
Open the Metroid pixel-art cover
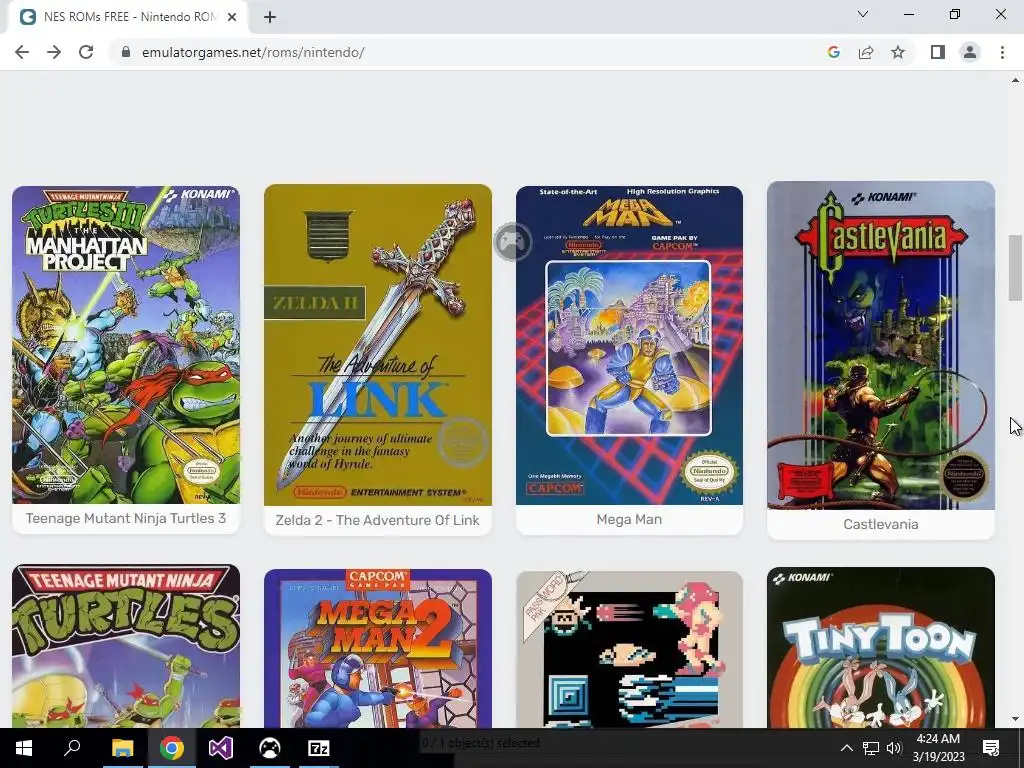(x=630, y=649)
